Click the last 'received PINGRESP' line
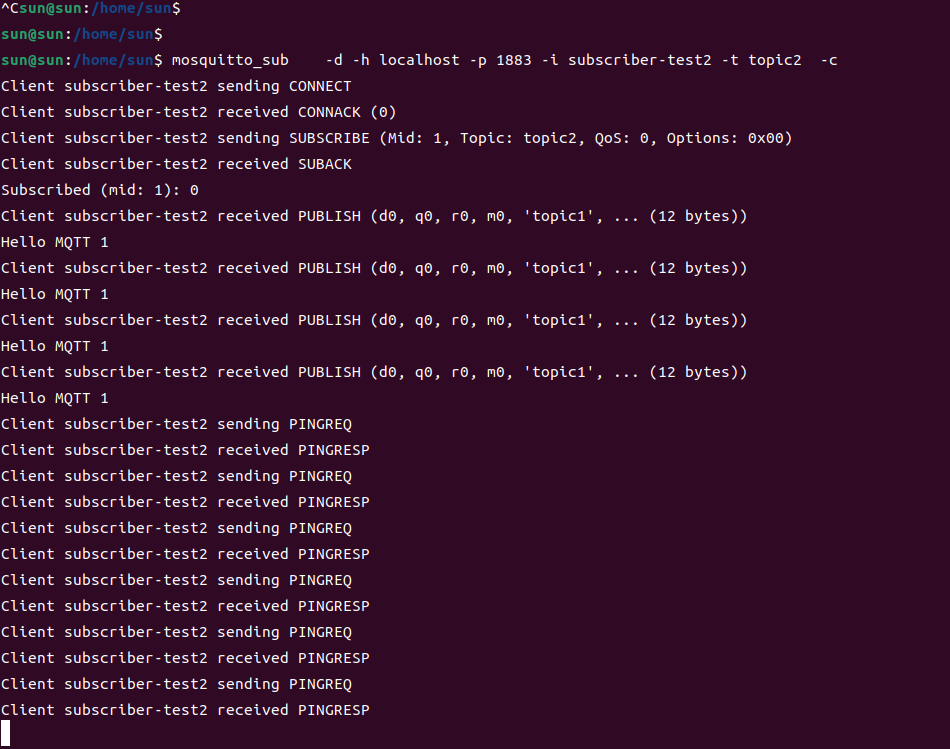The height and width of the screenshot is (749, 950). [185, 710]
